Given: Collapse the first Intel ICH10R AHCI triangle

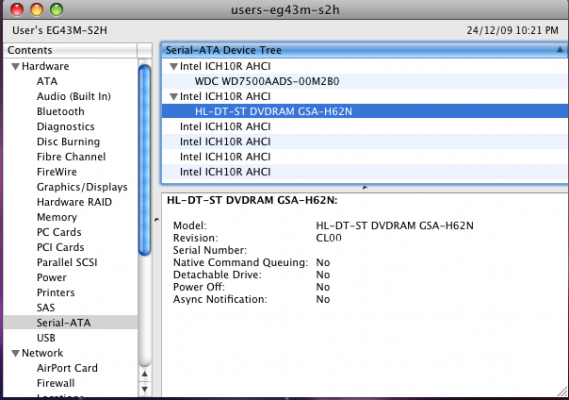Looking at the screenshot, I should (173, 66).
